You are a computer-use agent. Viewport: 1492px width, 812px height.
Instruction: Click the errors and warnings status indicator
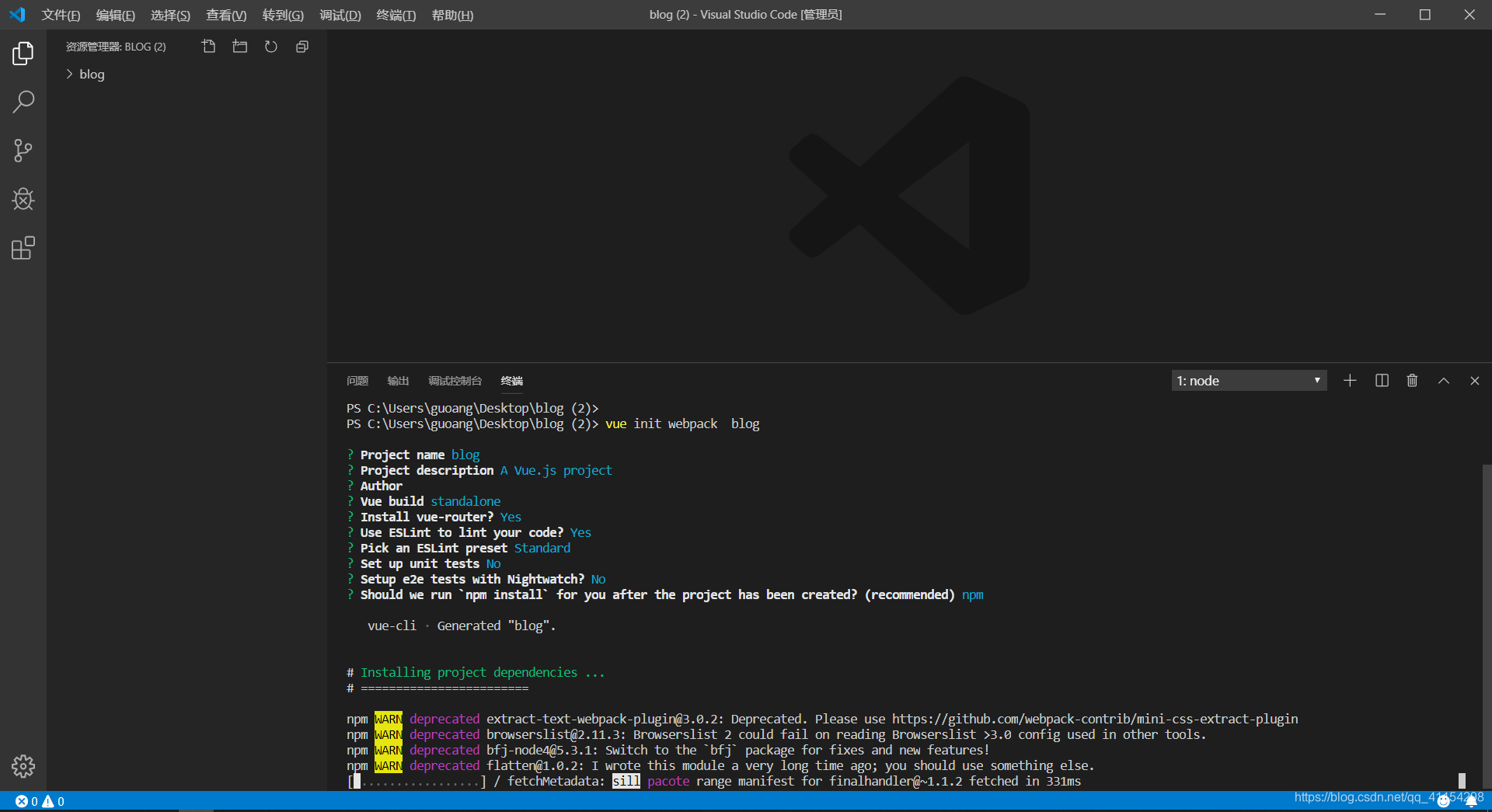tap(40, 801)
